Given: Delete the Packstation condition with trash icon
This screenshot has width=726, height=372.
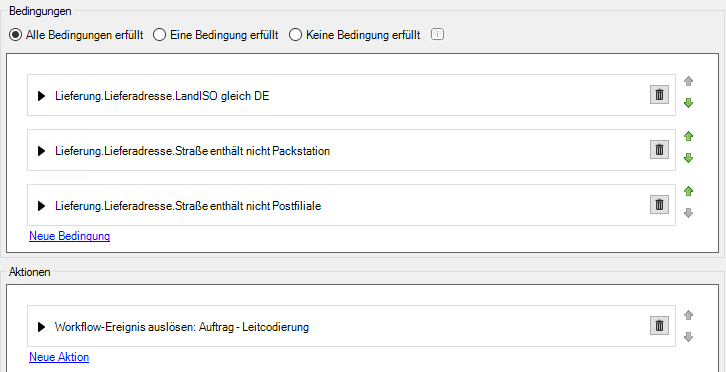Looking at the screenshot, I should 659,150.
